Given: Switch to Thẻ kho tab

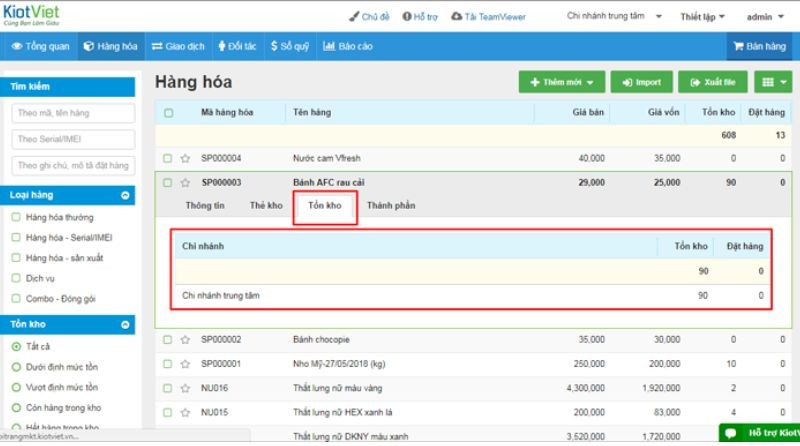Looking at the screenshot, I should 266,205.
